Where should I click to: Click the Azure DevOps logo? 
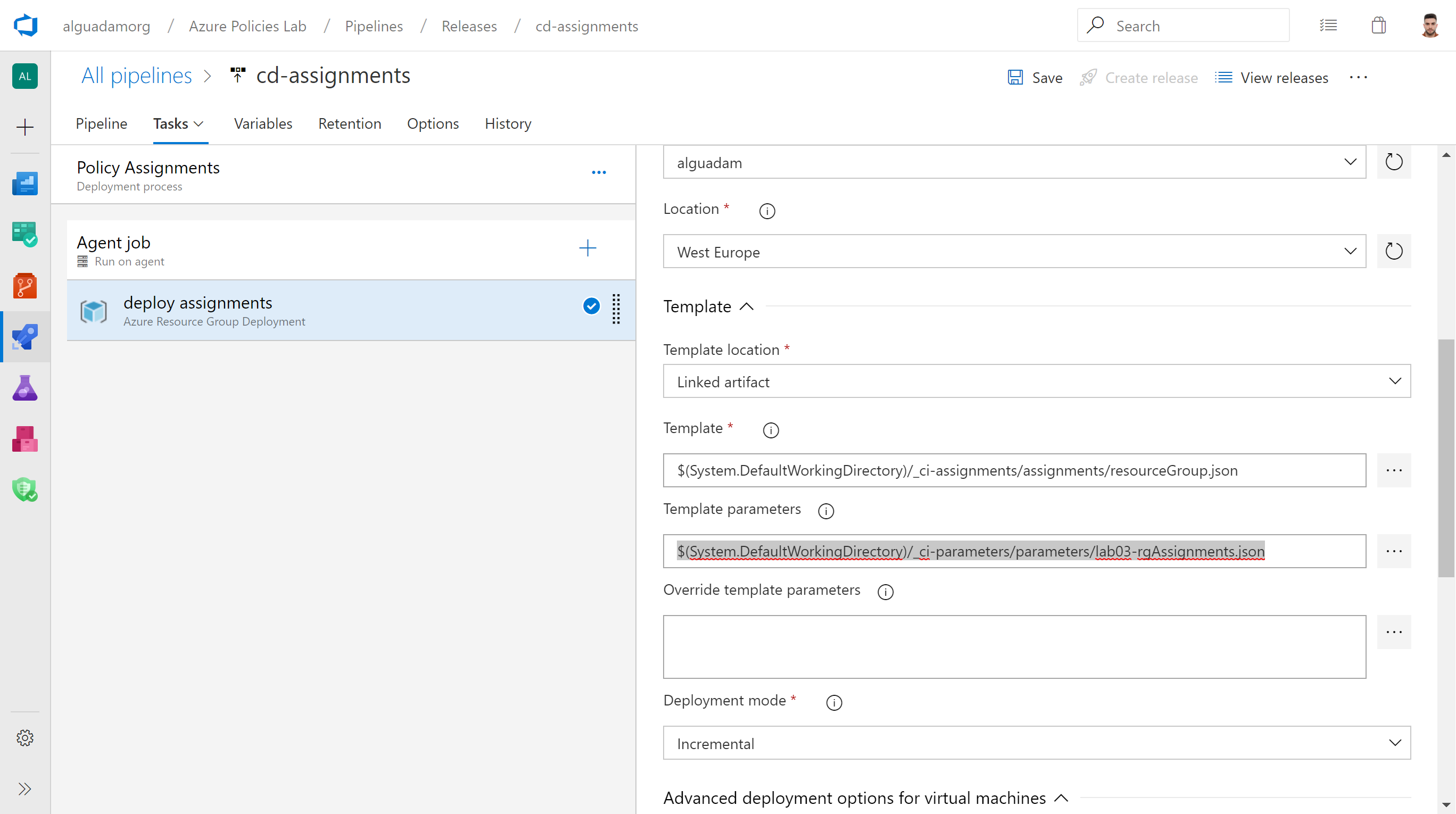tap(26, 26)
